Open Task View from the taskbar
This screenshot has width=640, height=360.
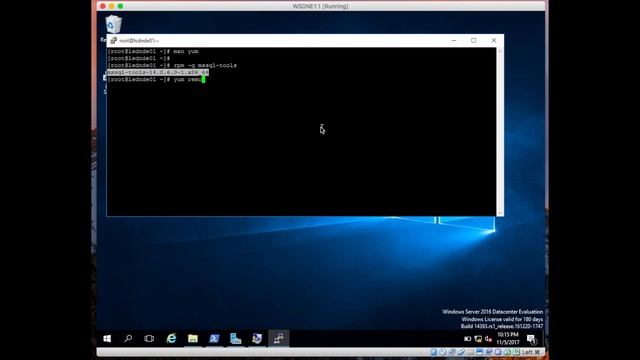pos(149,338)
